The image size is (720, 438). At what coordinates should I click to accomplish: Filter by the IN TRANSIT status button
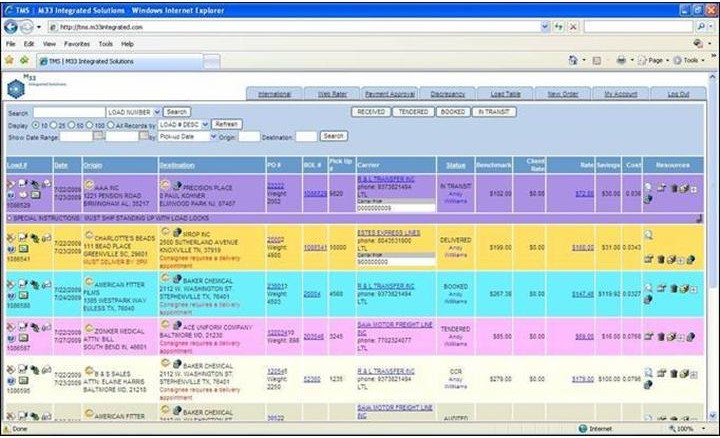(x=494, y=112)
